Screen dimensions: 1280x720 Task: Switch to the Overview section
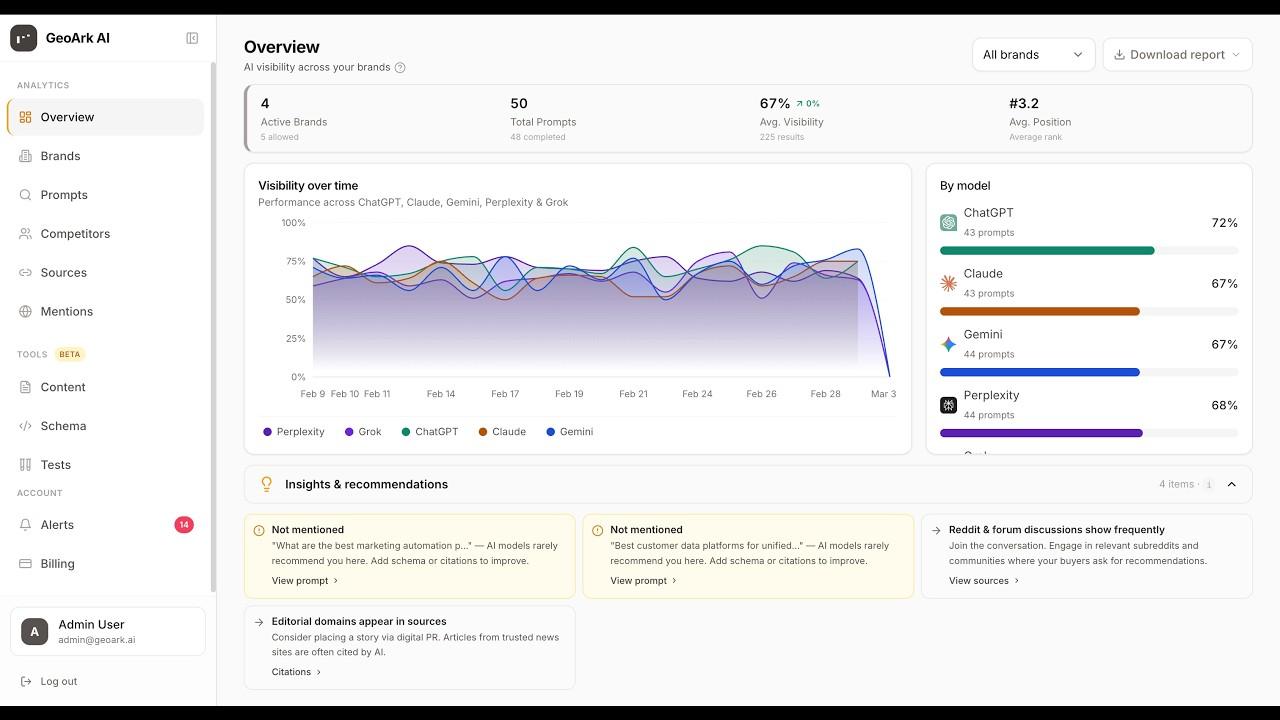[x=67, y=117]
